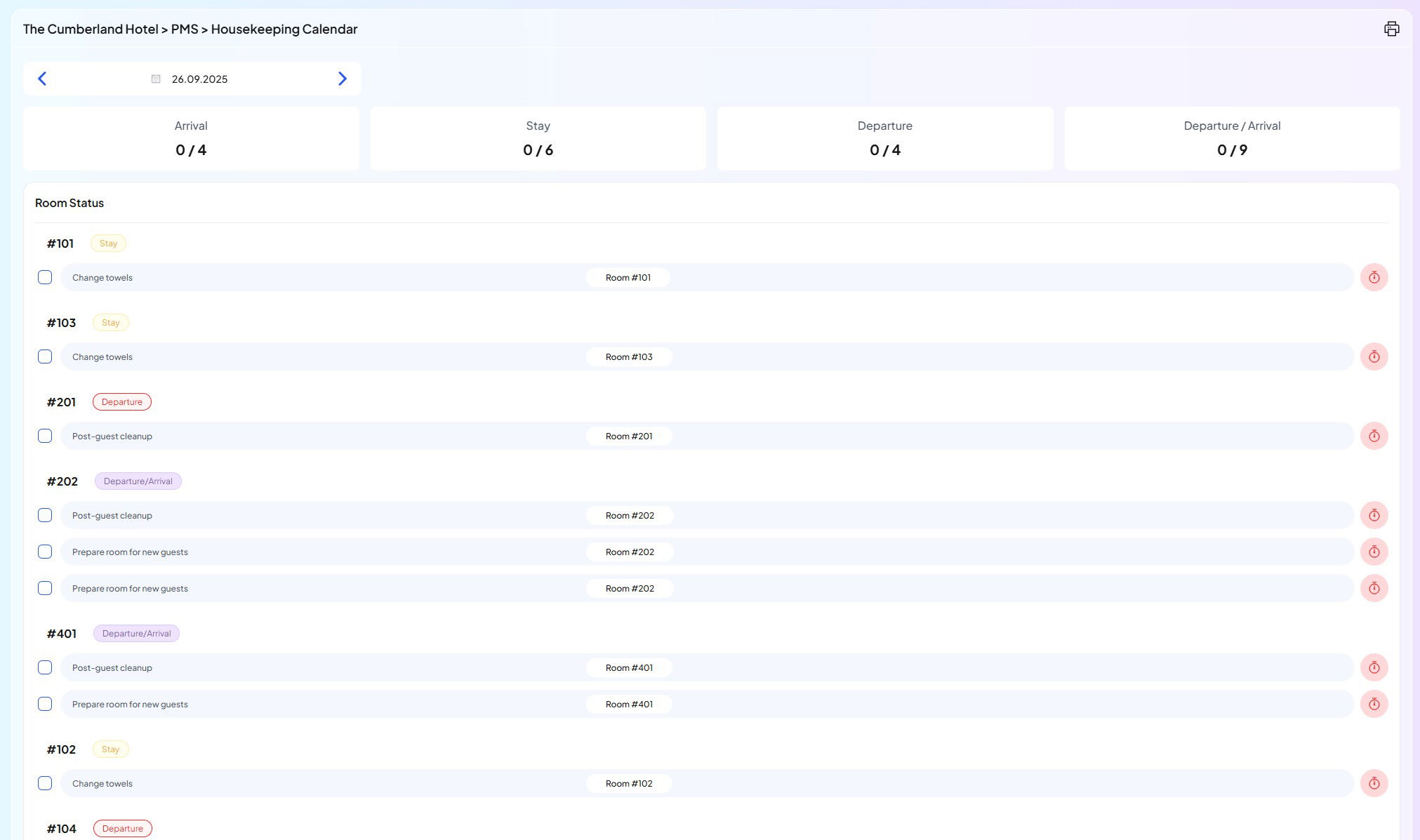Screen dimensions: 1420x840
Task: Mark the Room #401 Prepare room task done
Action: [45, 704]
